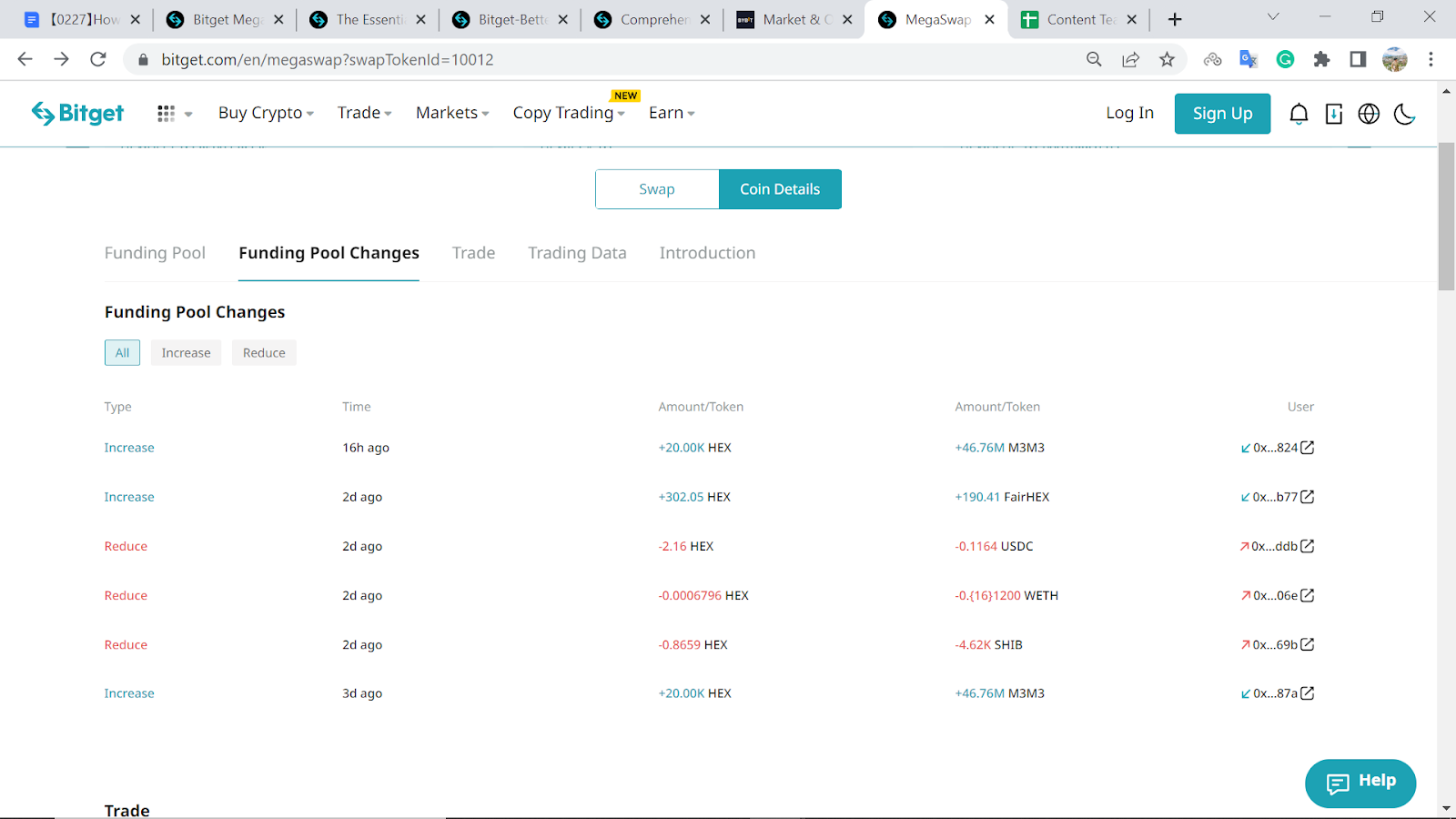1456x819 pixels.
Task: Open external link for user 0x...06e
Action: click(1308, 595)
